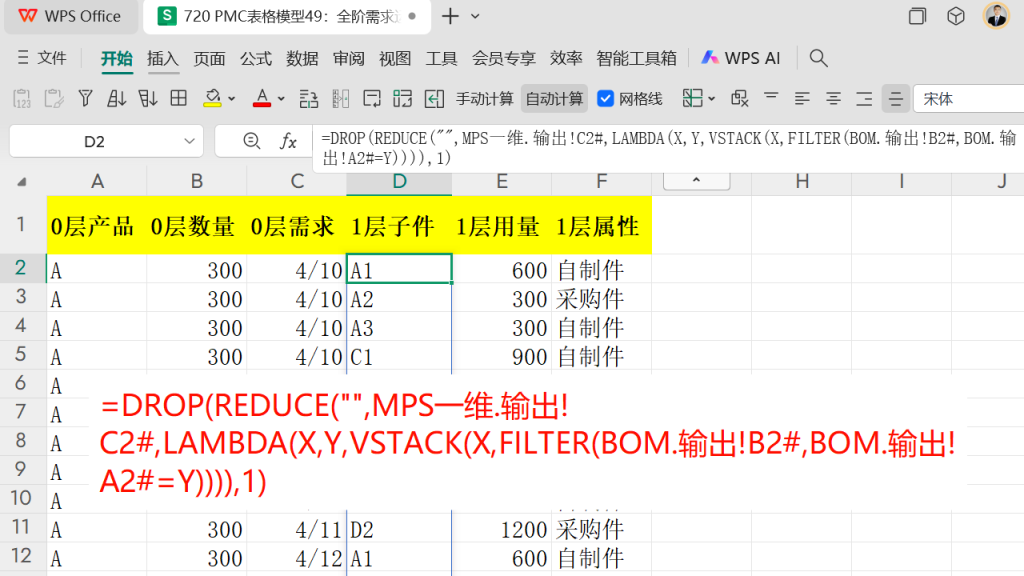The height and width of the screenshot is (576, 1024).
Task: Center text horizontally
Action: 833,99
